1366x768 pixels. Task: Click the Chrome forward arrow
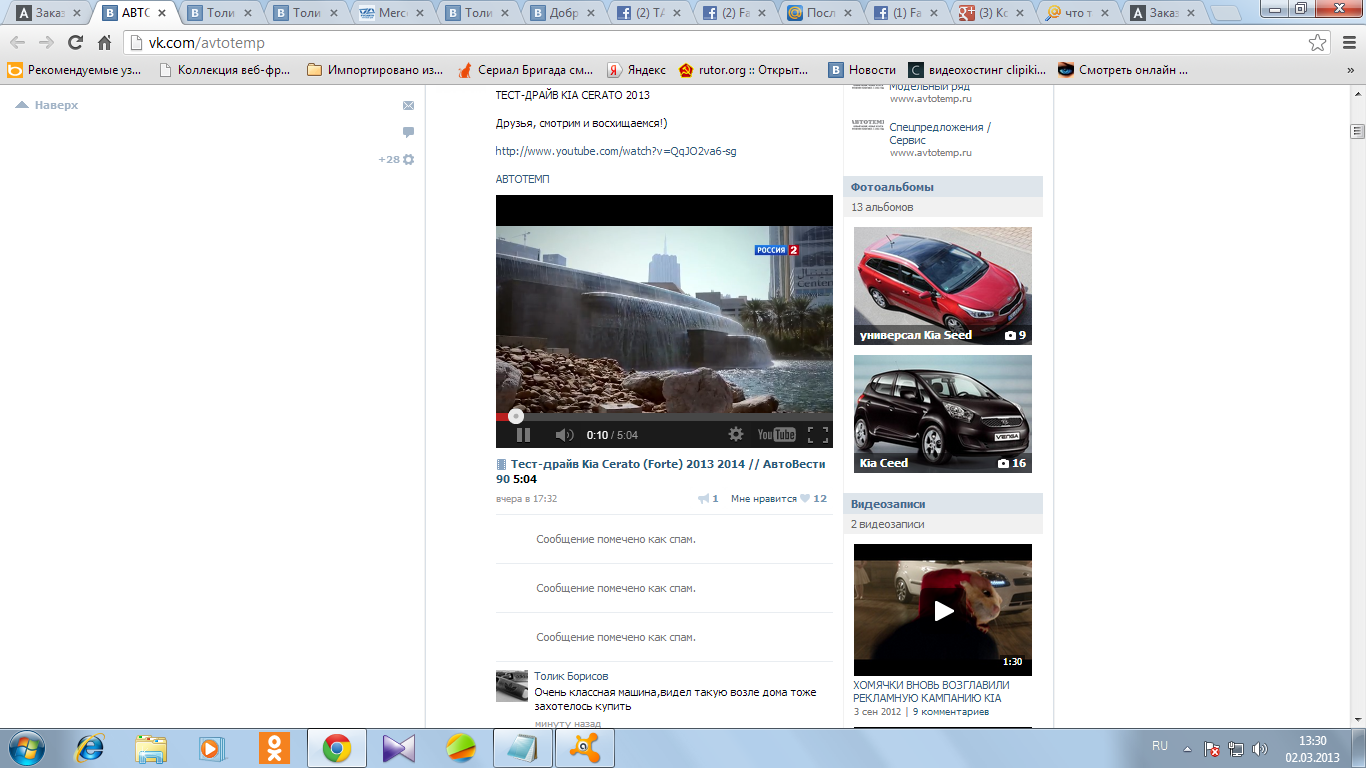pyautogui.click(x=46, y=43)
